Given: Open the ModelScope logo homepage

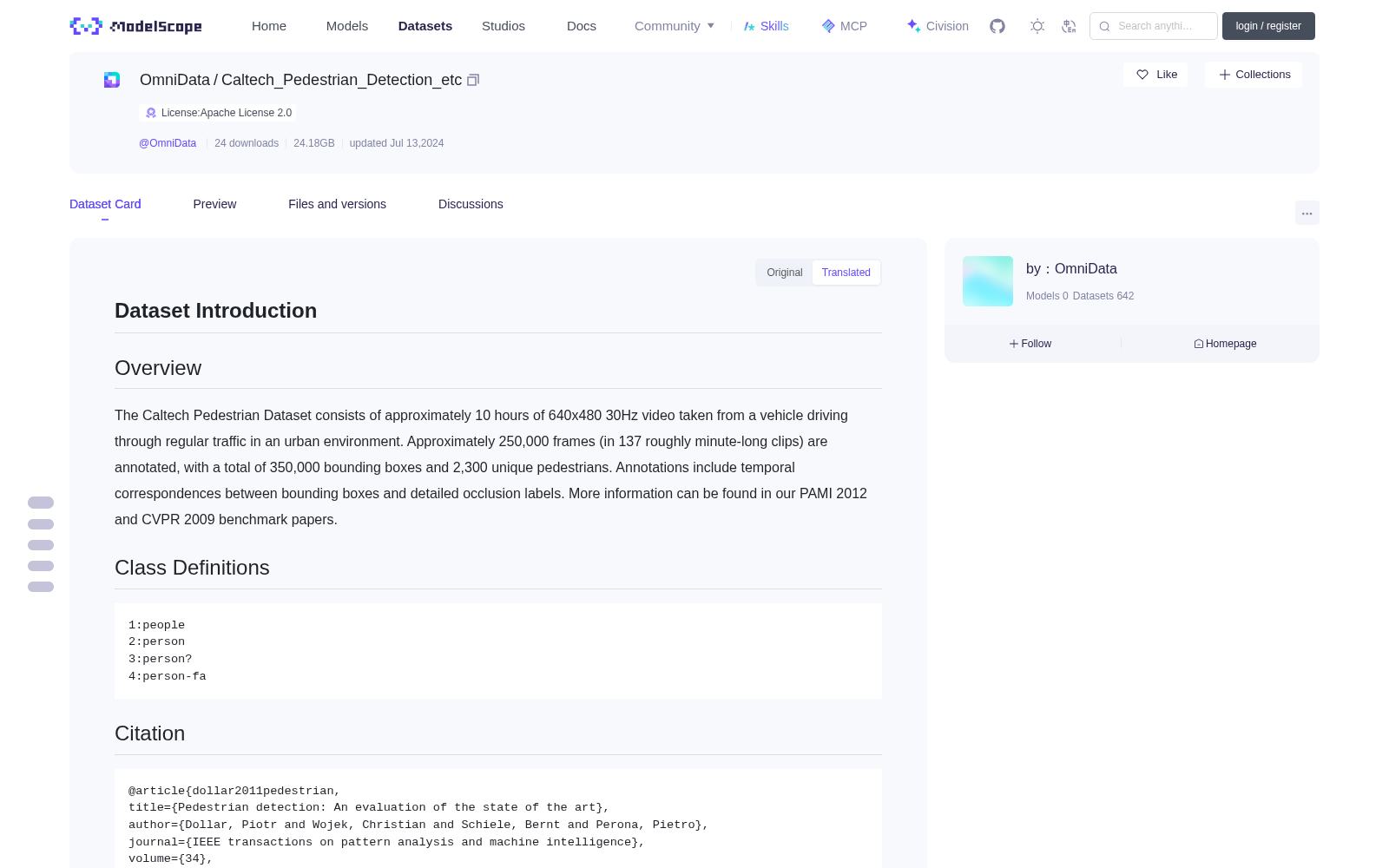Looking at the screenshot, I should click(x=135, y=26).
